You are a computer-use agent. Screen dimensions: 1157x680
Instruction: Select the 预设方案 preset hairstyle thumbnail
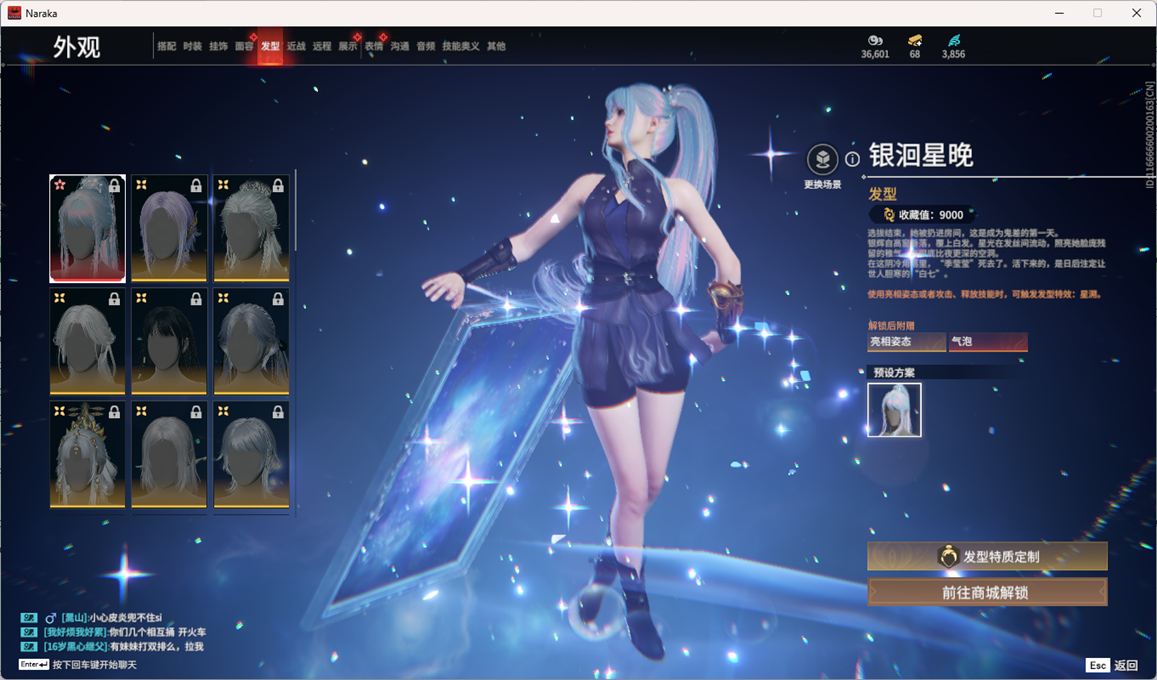tap(894, 410)
